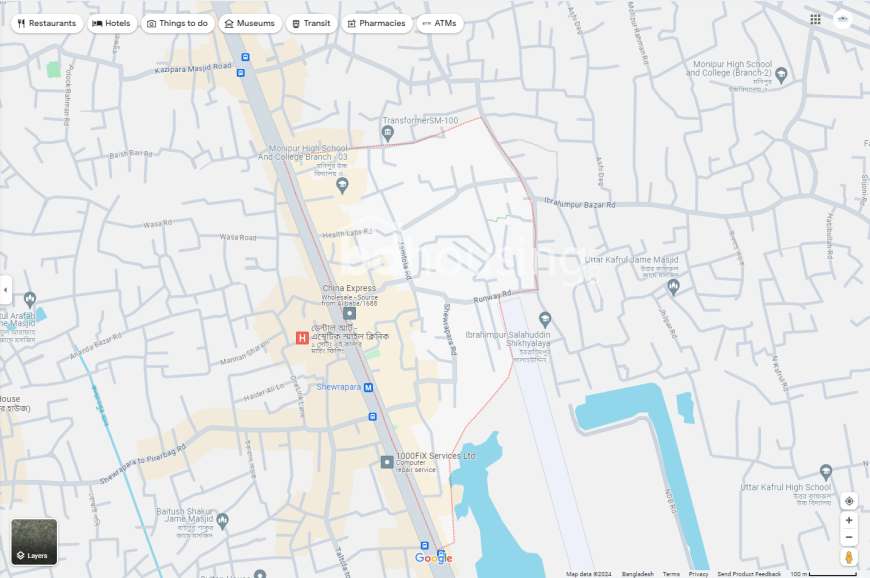Select the Runway Rd label
870x578 pixels.
point(492,296)
